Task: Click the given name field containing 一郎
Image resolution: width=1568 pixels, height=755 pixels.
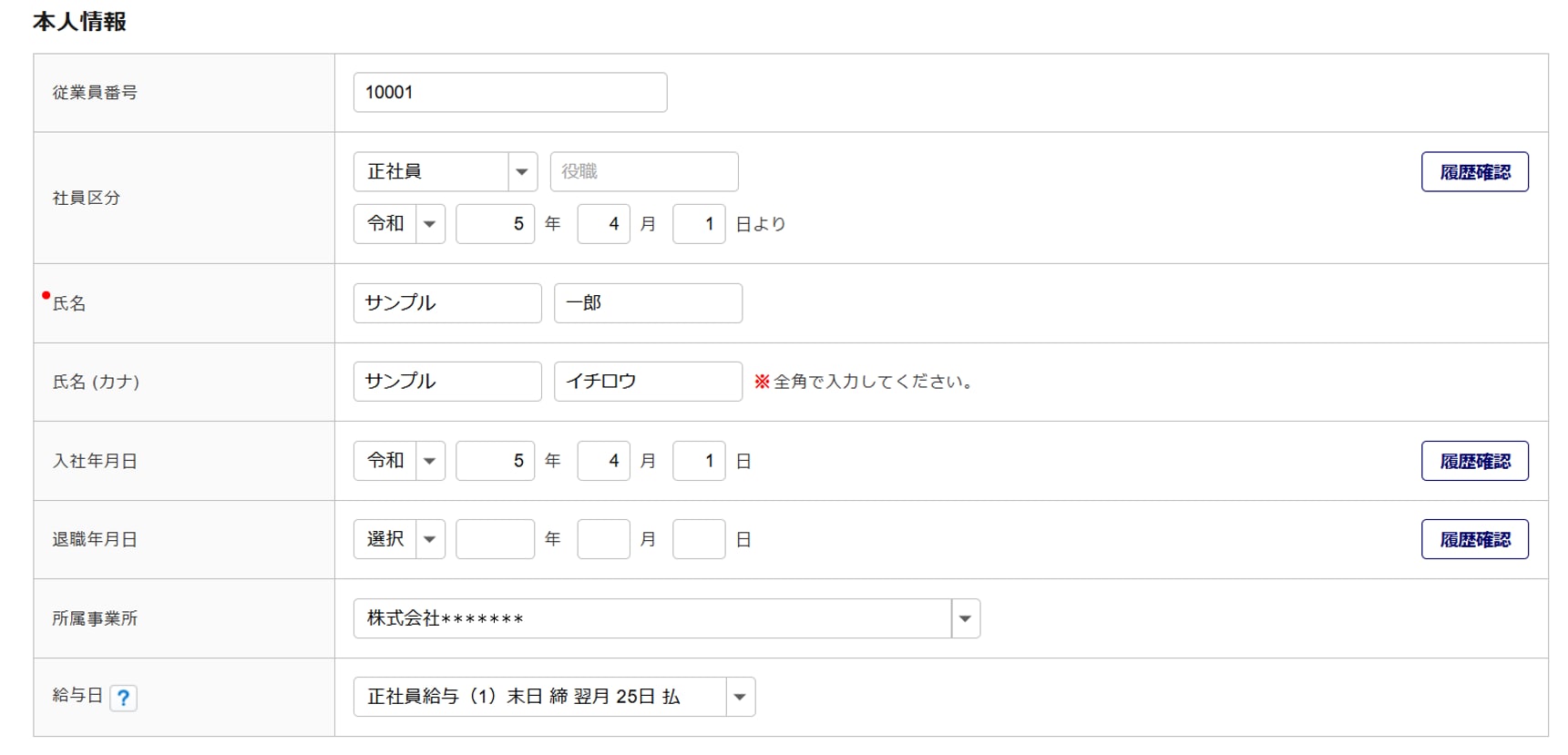Action: [x=647, y=302]
